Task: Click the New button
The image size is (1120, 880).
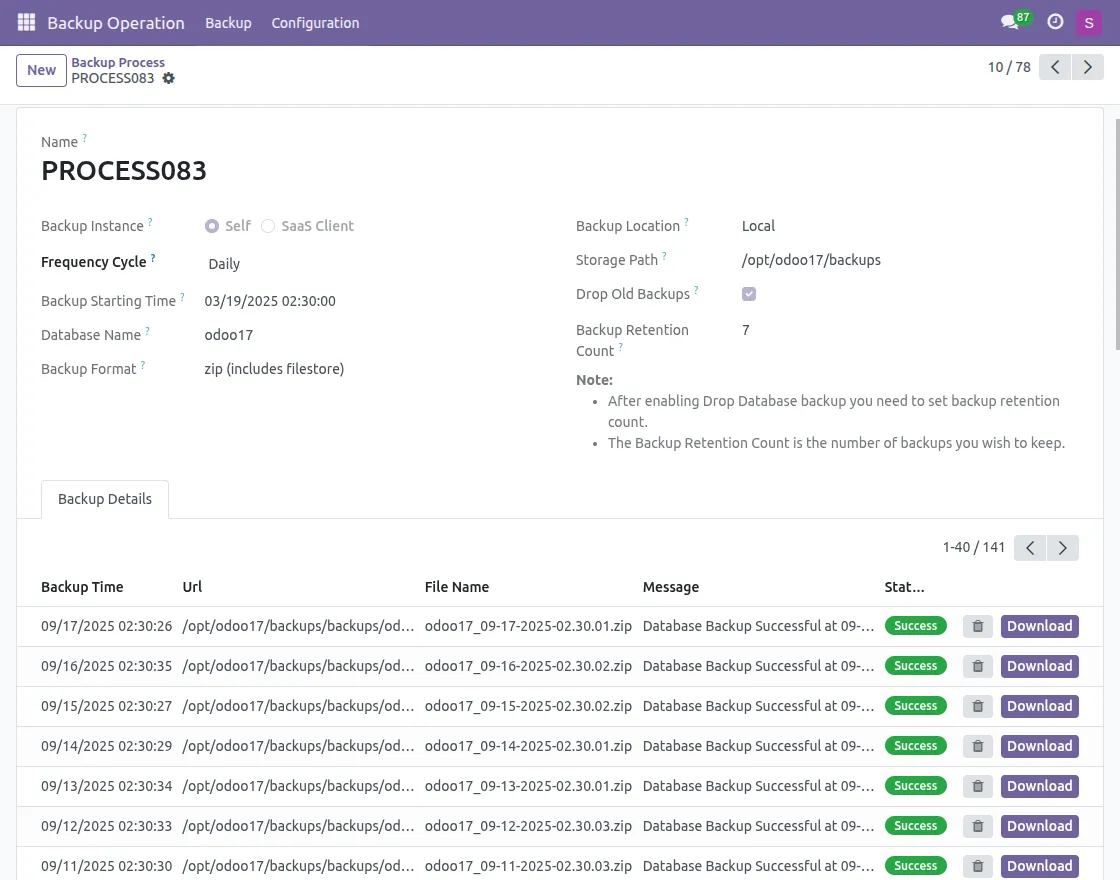Action: click(x=41, y=70)
